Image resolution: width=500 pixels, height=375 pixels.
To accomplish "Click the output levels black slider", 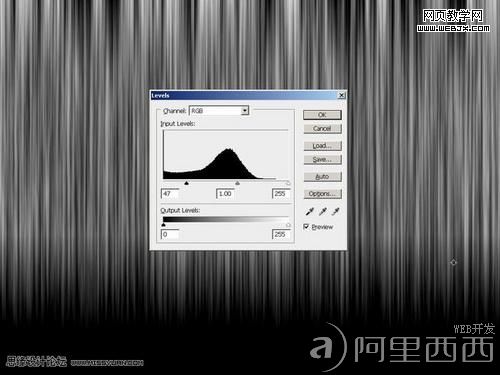I will (x=163, y=225).
